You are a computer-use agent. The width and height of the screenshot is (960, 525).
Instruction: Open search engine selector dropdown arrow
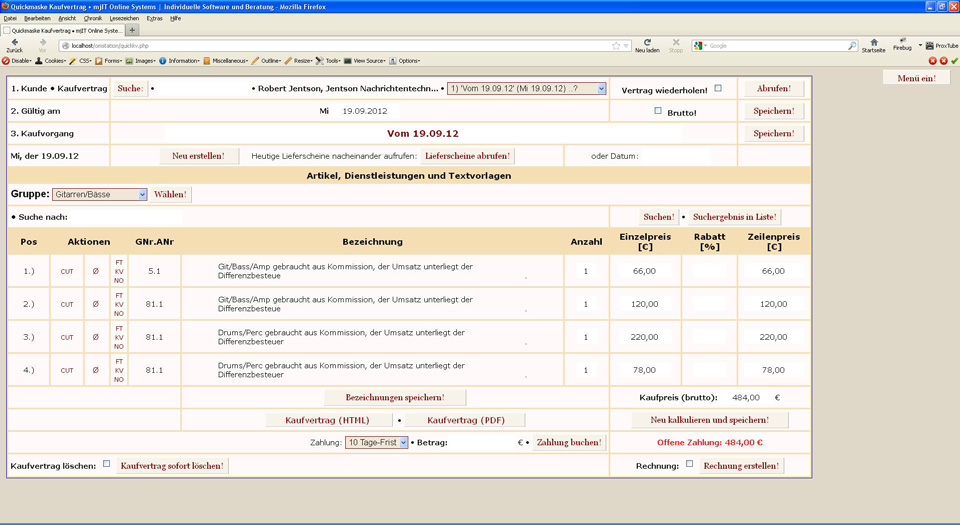tap(705, 46)
